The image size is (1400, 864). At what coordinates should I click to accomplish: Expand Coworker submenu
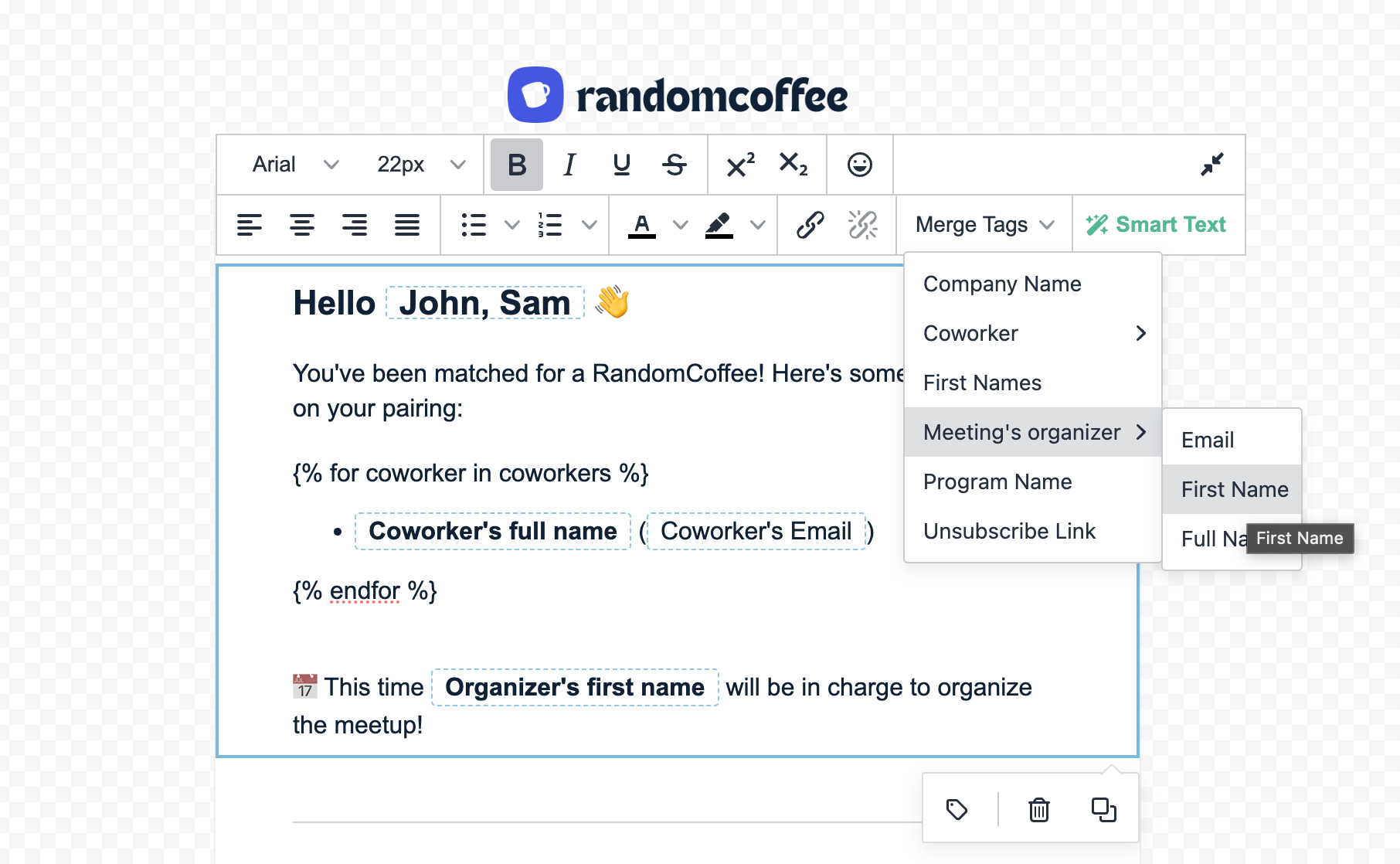pos(1032,334)
